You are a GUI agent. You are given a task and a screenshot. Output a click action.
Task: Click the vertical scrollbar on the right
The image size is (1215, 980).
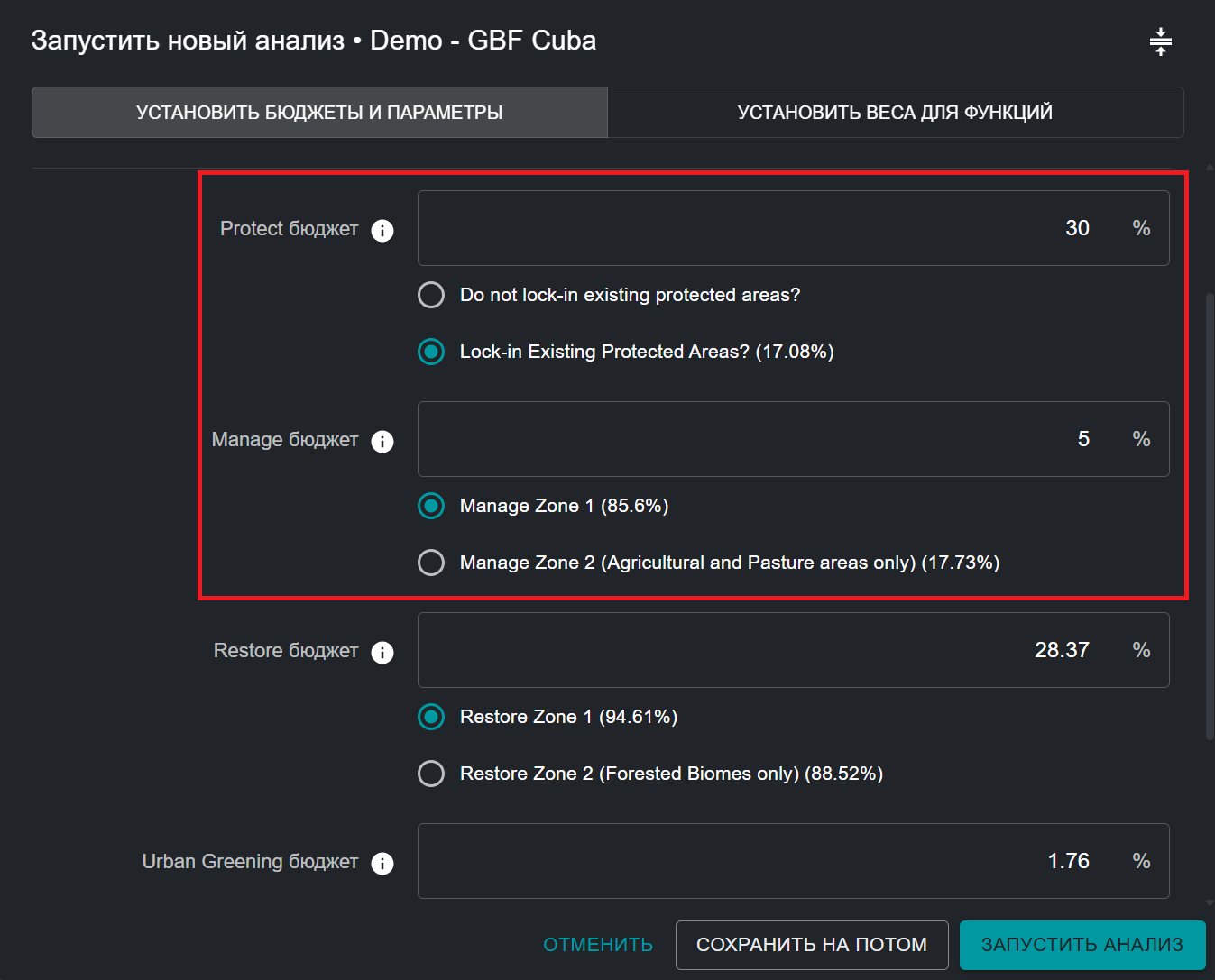click(x=1210, y=514)
